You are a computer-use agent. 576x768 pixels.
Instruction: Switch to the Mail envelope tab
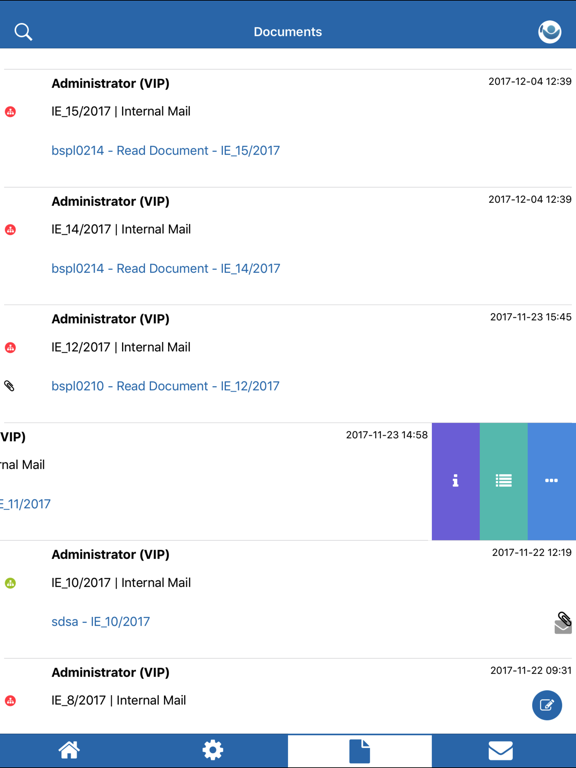click(x=501, y=750)
